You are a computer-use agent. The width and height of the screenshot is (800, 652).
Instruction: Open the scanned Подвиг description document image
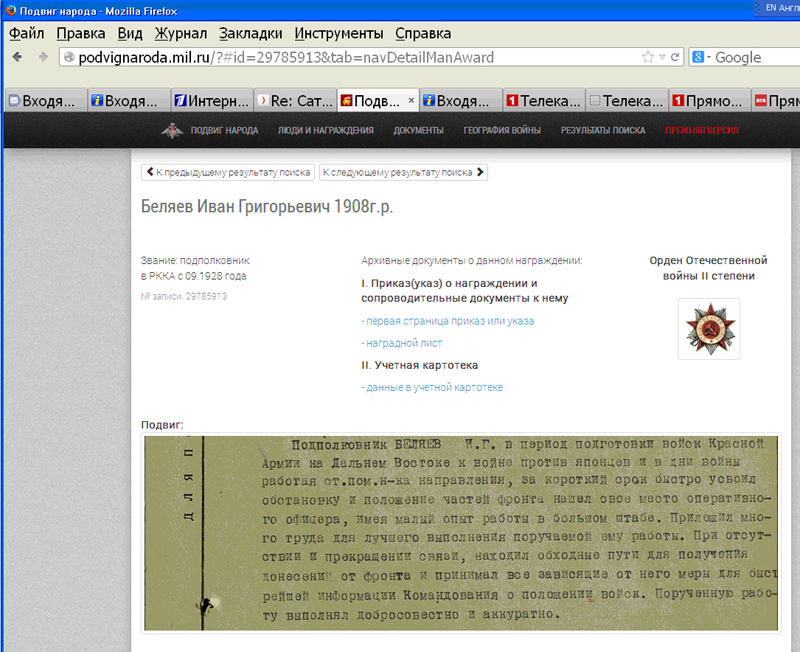pyautogui.click(x=461, y=533)
